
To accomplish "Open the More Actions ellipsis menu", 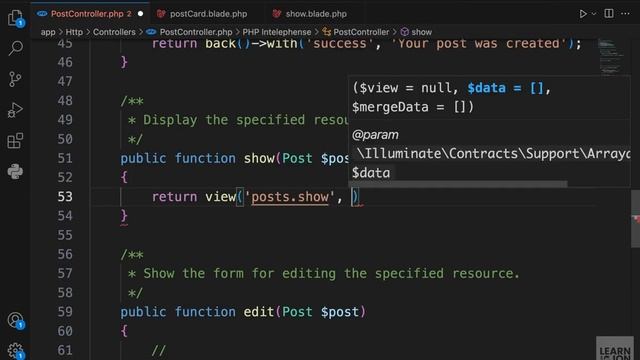I will tap(625, 13).
